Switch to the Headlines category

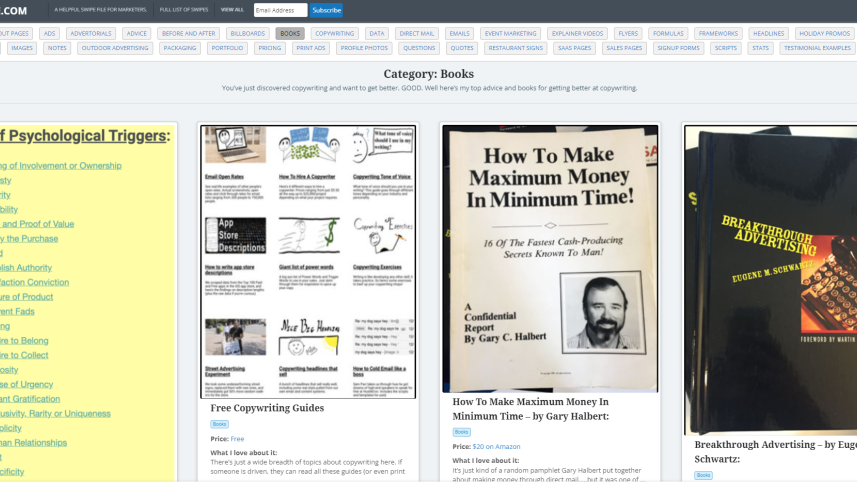tap(768, 33)
